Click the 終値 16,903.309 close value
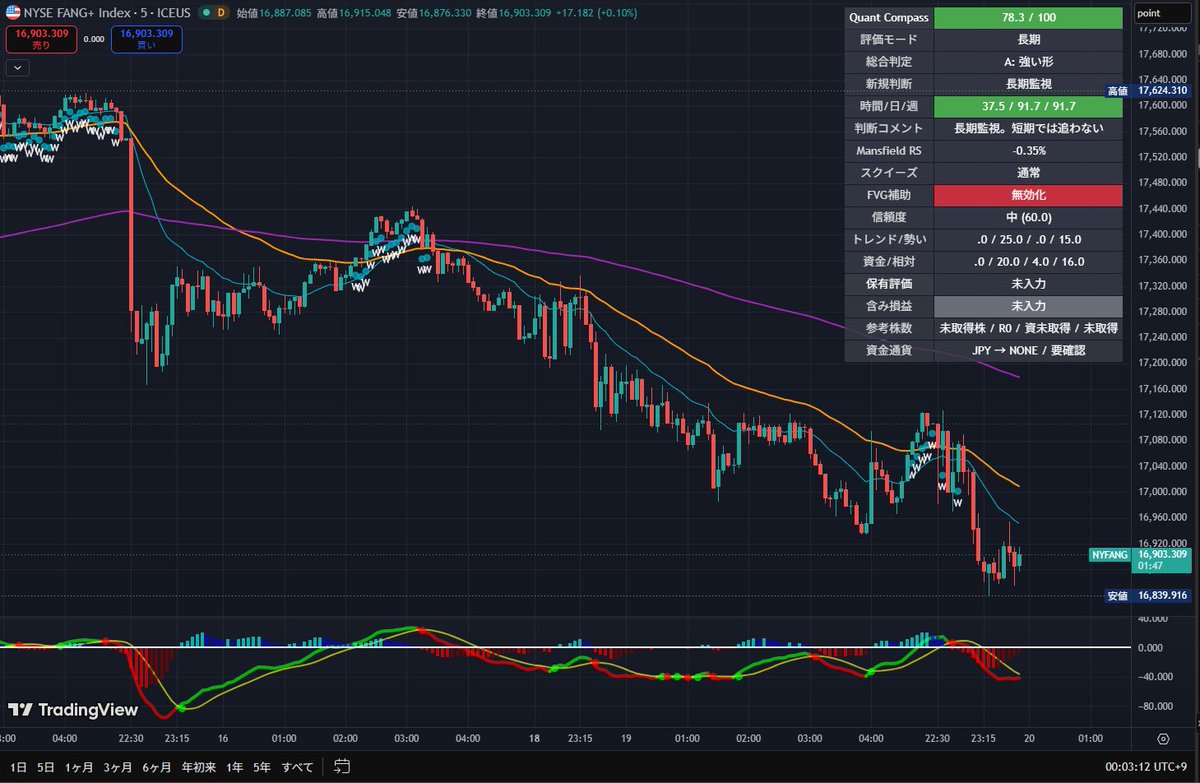Viewport: 1200px width, 783px height. [x=513, y=14]
